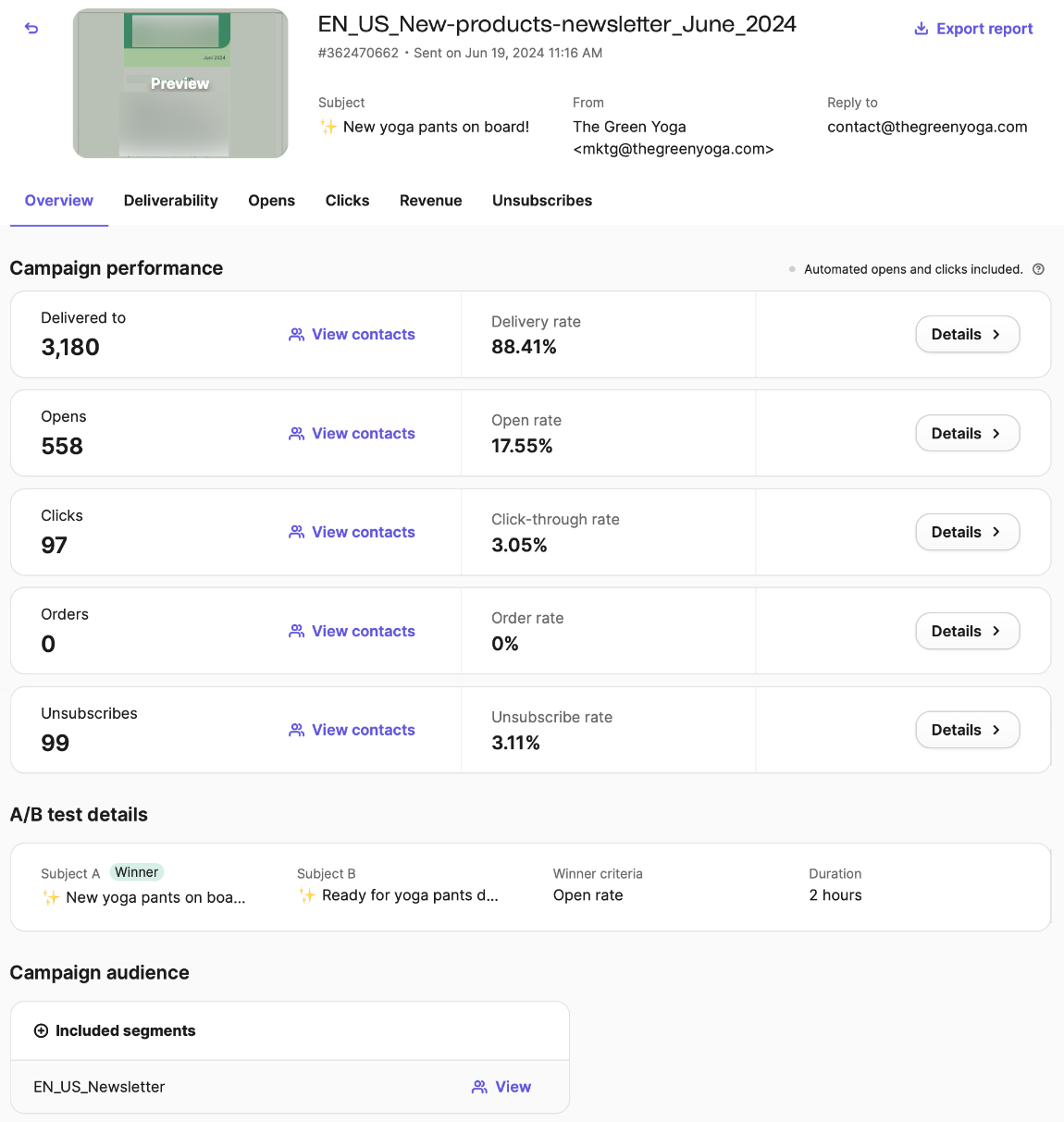Click the plus icon beside Included segments

(41, 1031)
